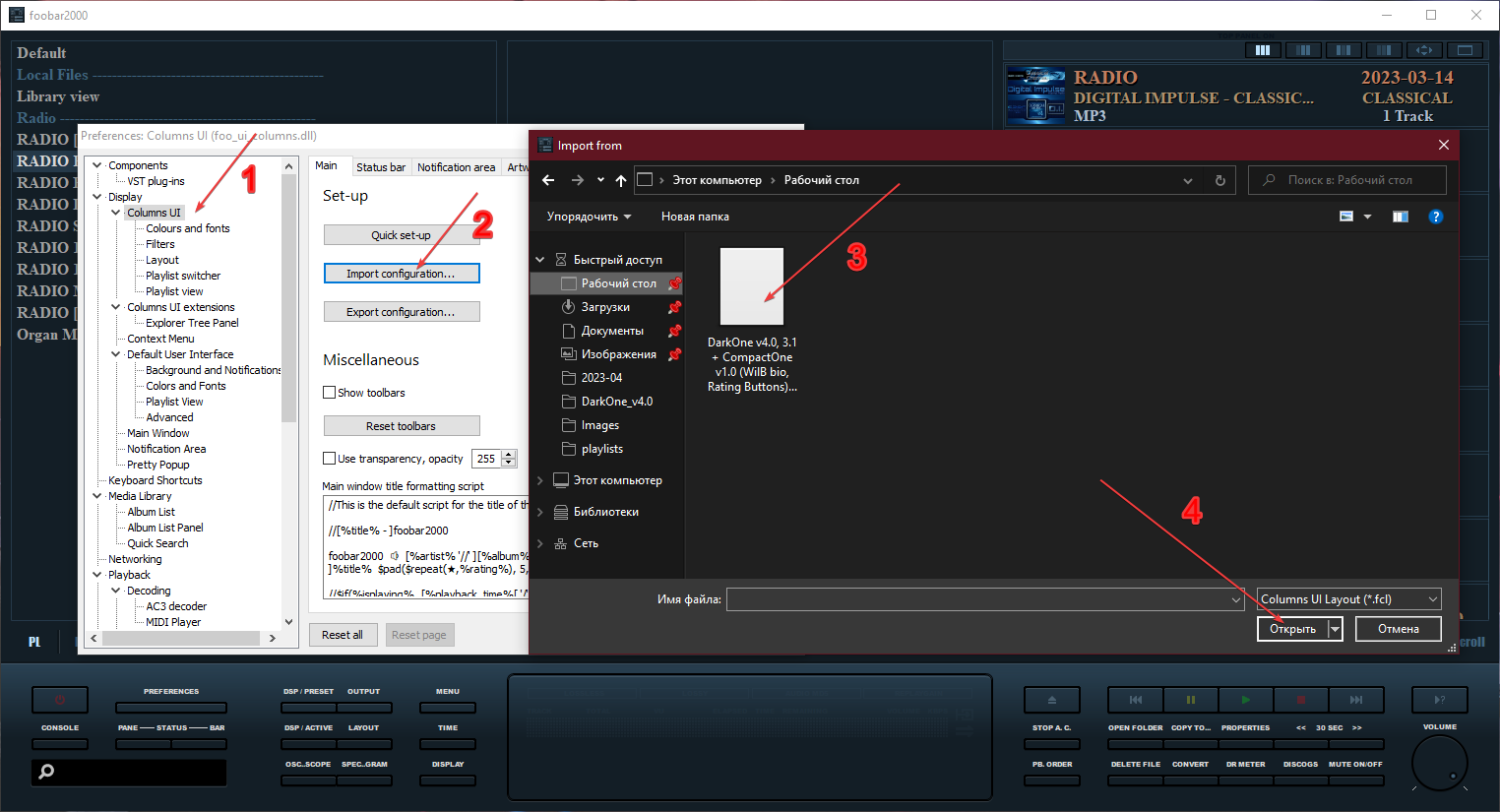Click the blue help icon in dialog

click(1435, 217)
